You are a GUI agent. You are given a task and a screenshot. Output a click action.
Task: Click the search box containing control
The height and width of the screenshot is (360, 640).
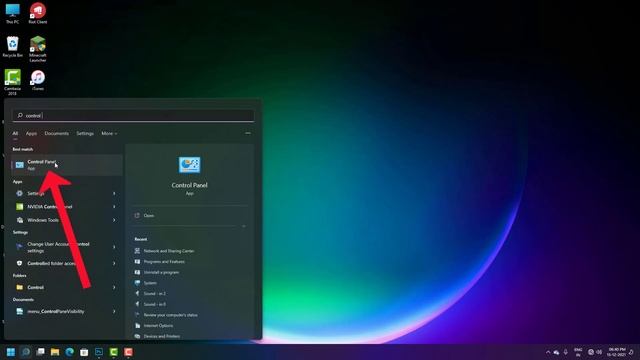(x=133, y=116)
